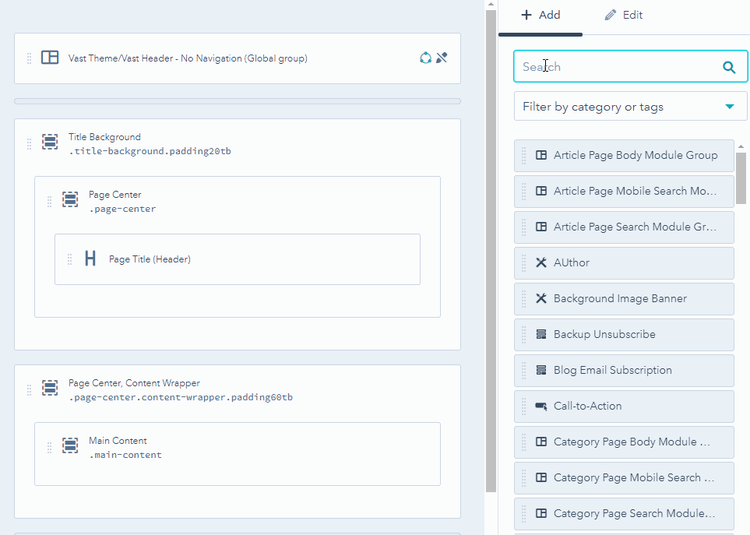This screenshot has width=750, height=535.
Task: Select the Add tab
Action: [x=540, y=15]
